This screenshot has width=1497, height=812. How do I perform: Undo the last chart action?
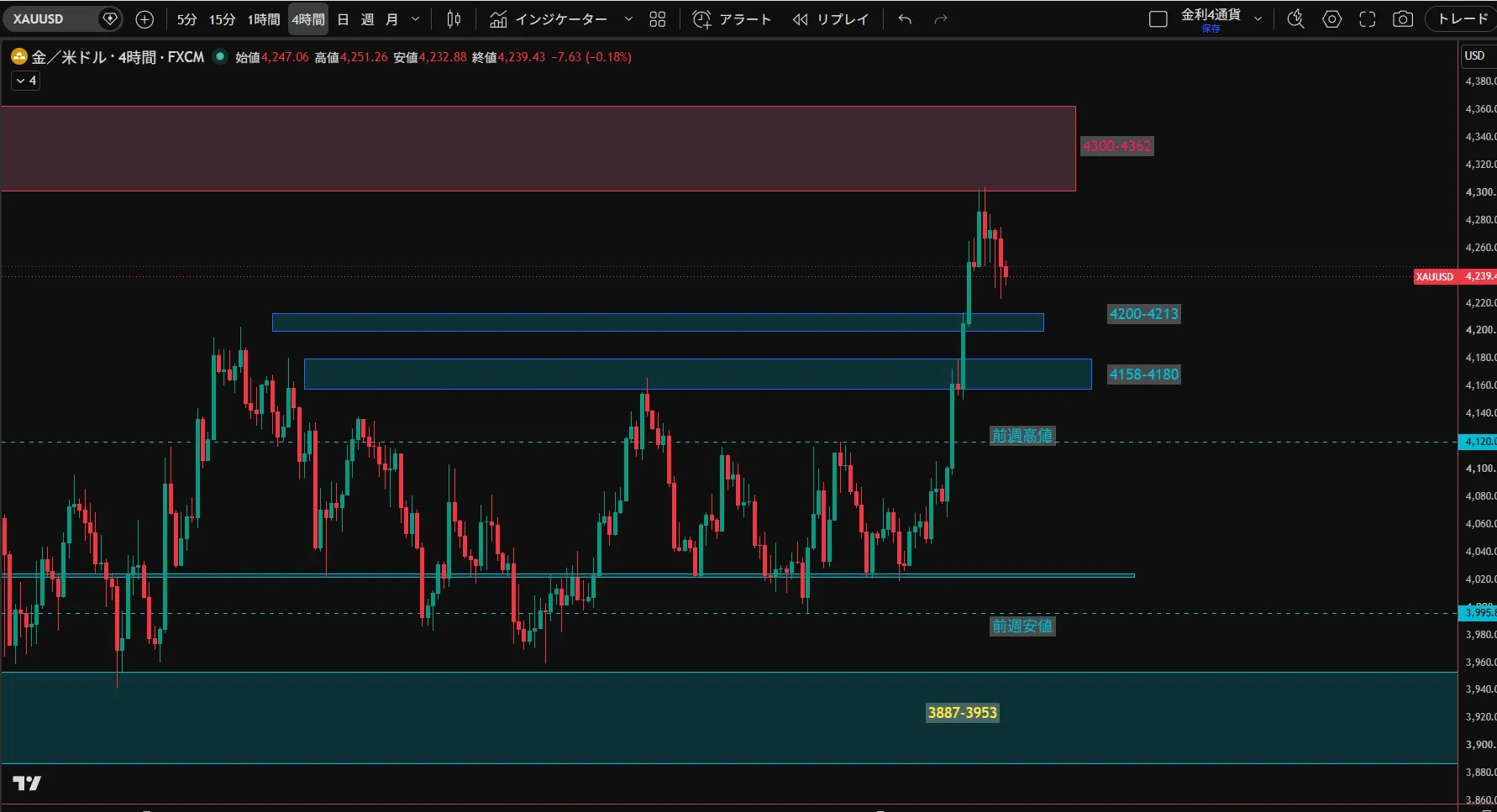[x=905, y=19]
